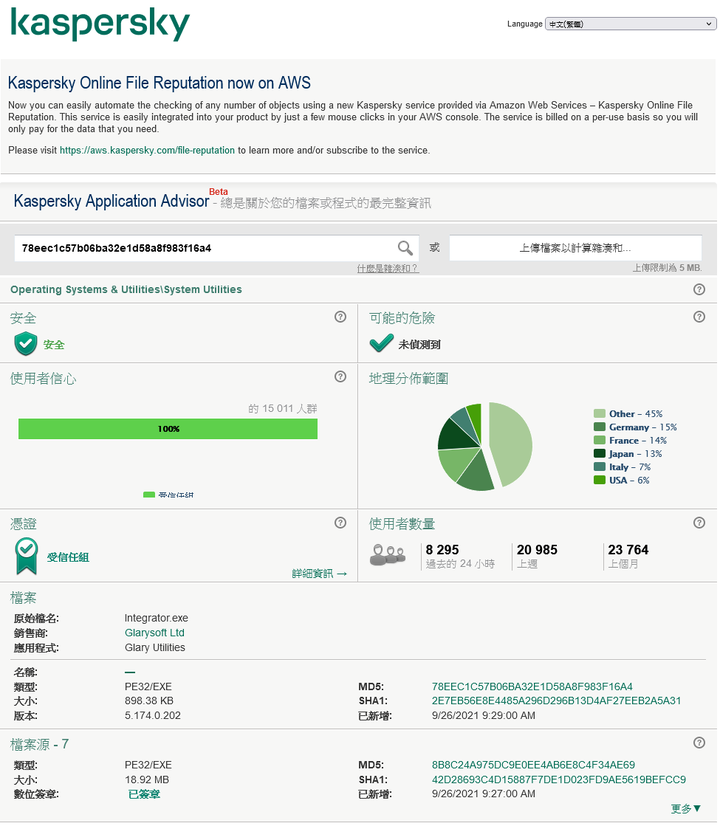
Task: Click help icon in the 檔案源 section
Action: coord(699,743)
